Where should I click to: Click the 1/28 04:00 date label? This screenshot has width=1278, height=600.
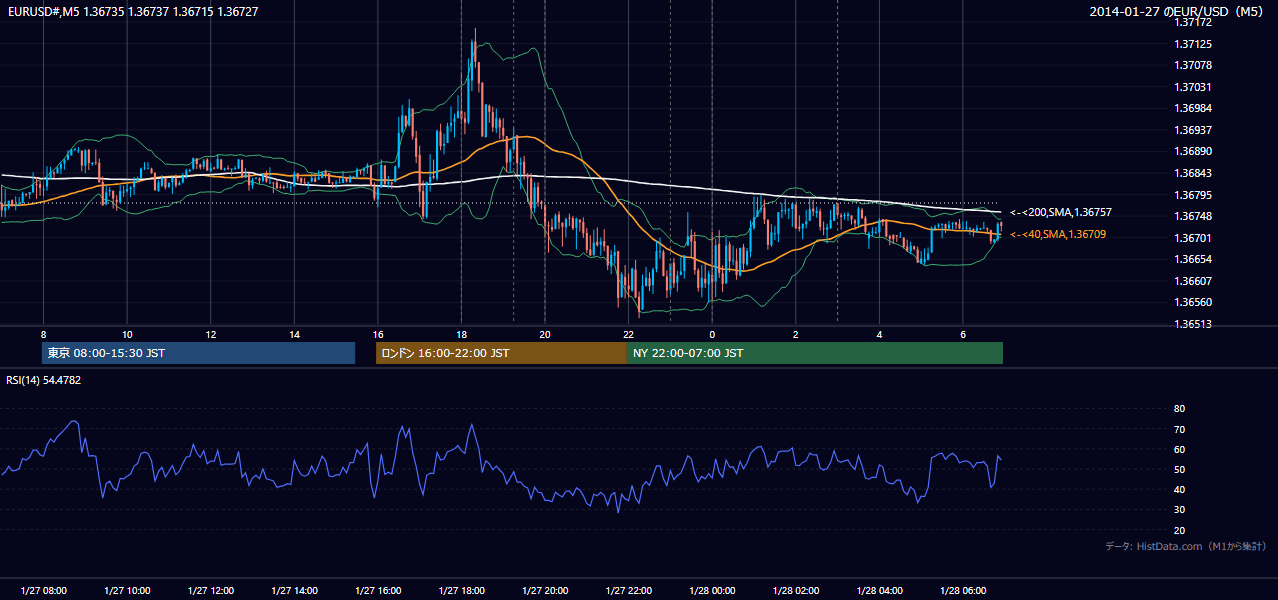point(879,590)
